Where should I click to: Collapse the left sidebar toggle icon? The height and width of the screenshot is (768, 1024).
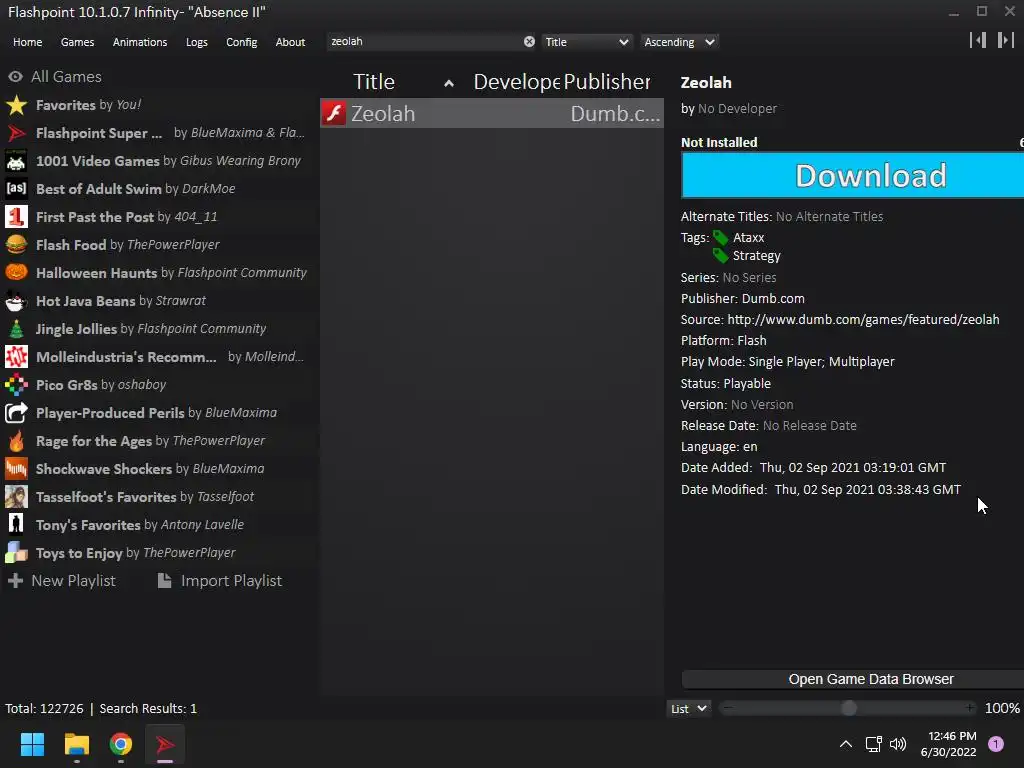(978, 40)
